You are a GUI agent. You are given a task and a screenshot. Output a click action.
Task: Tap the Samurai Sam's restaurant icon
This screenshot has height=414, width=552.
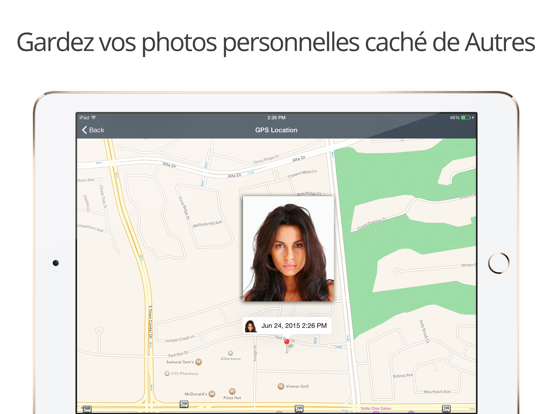coord(199,362)
